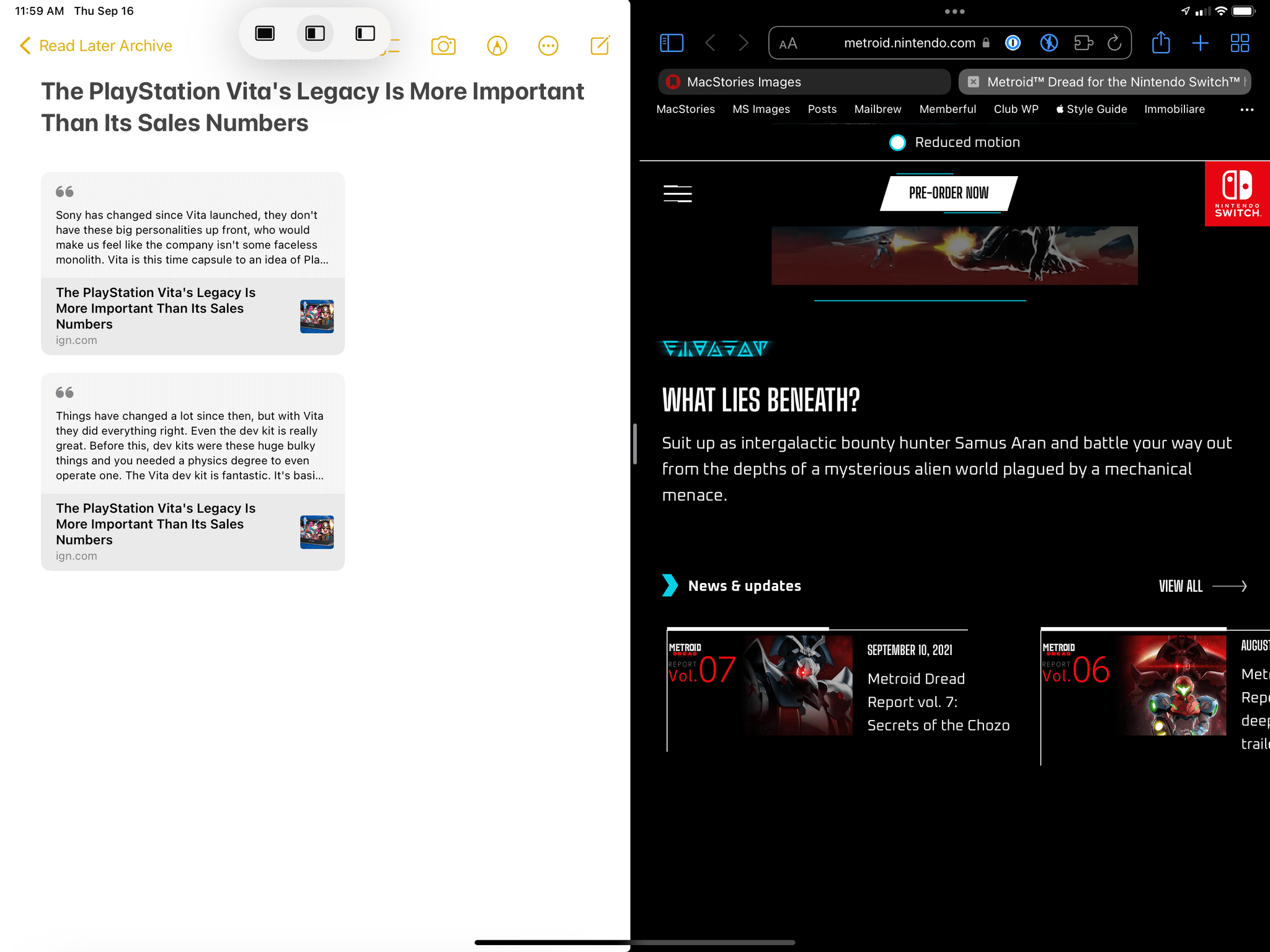Tap the metroid.nintendo.com address field
This screenshot has height=952, width=1270.
point(910,43)
